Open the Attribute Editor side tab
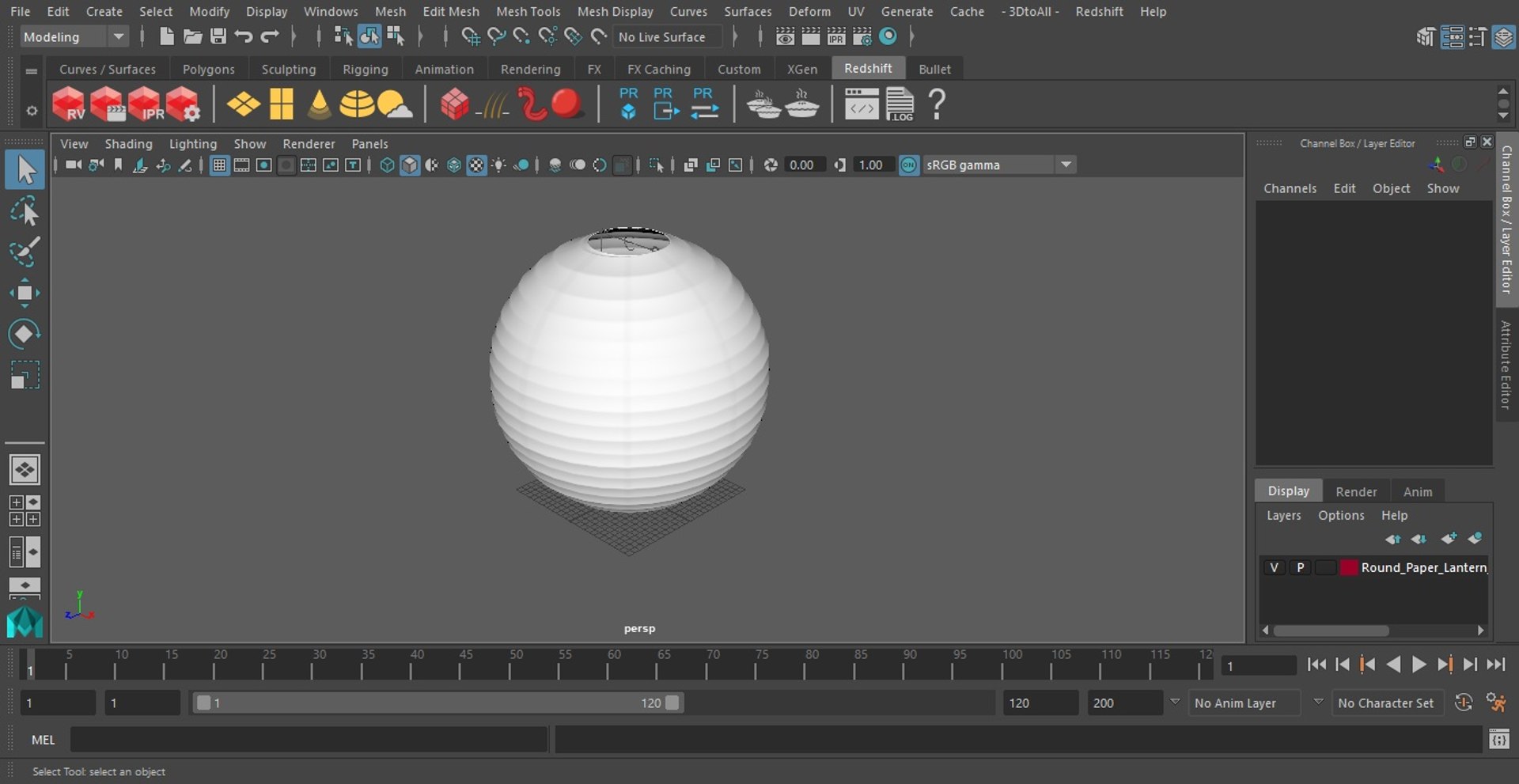Screen dimensions: 1519x784 [1506, 365]
